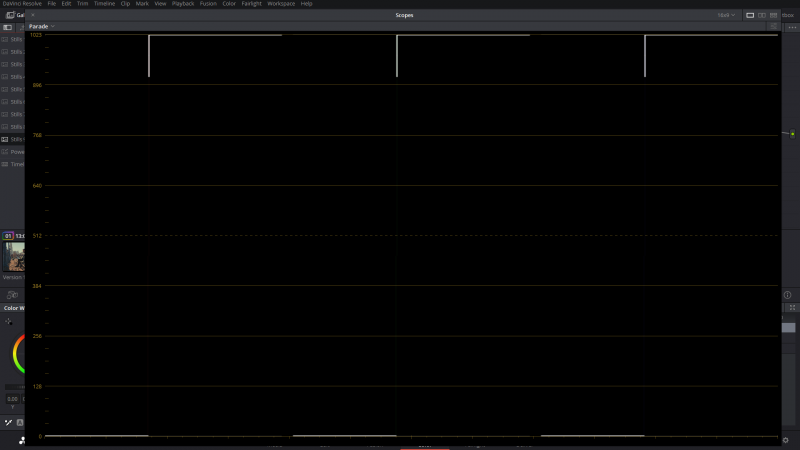Viewport: 800px width, 450px height.
Task: Open the Fairlight menu
Action: [x=251, y=4]
